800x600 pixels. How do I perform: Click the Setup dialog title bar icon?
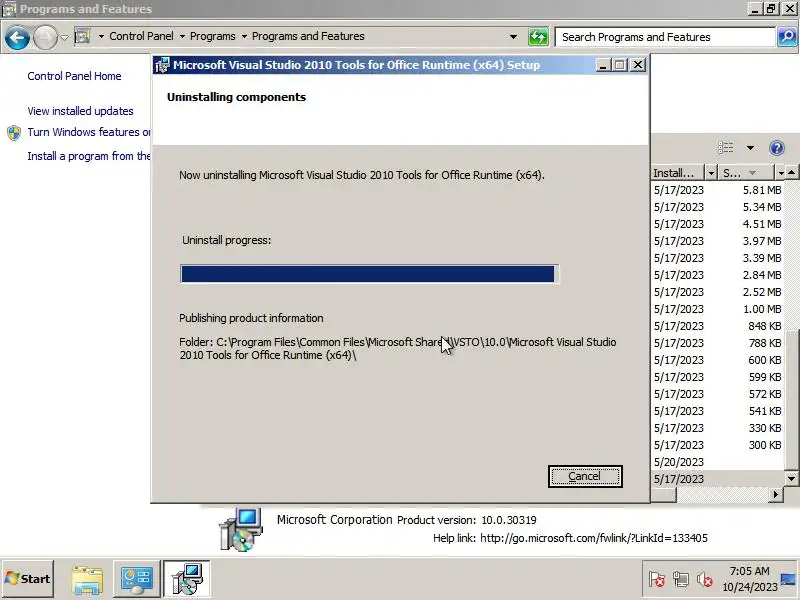click(162, 65)
